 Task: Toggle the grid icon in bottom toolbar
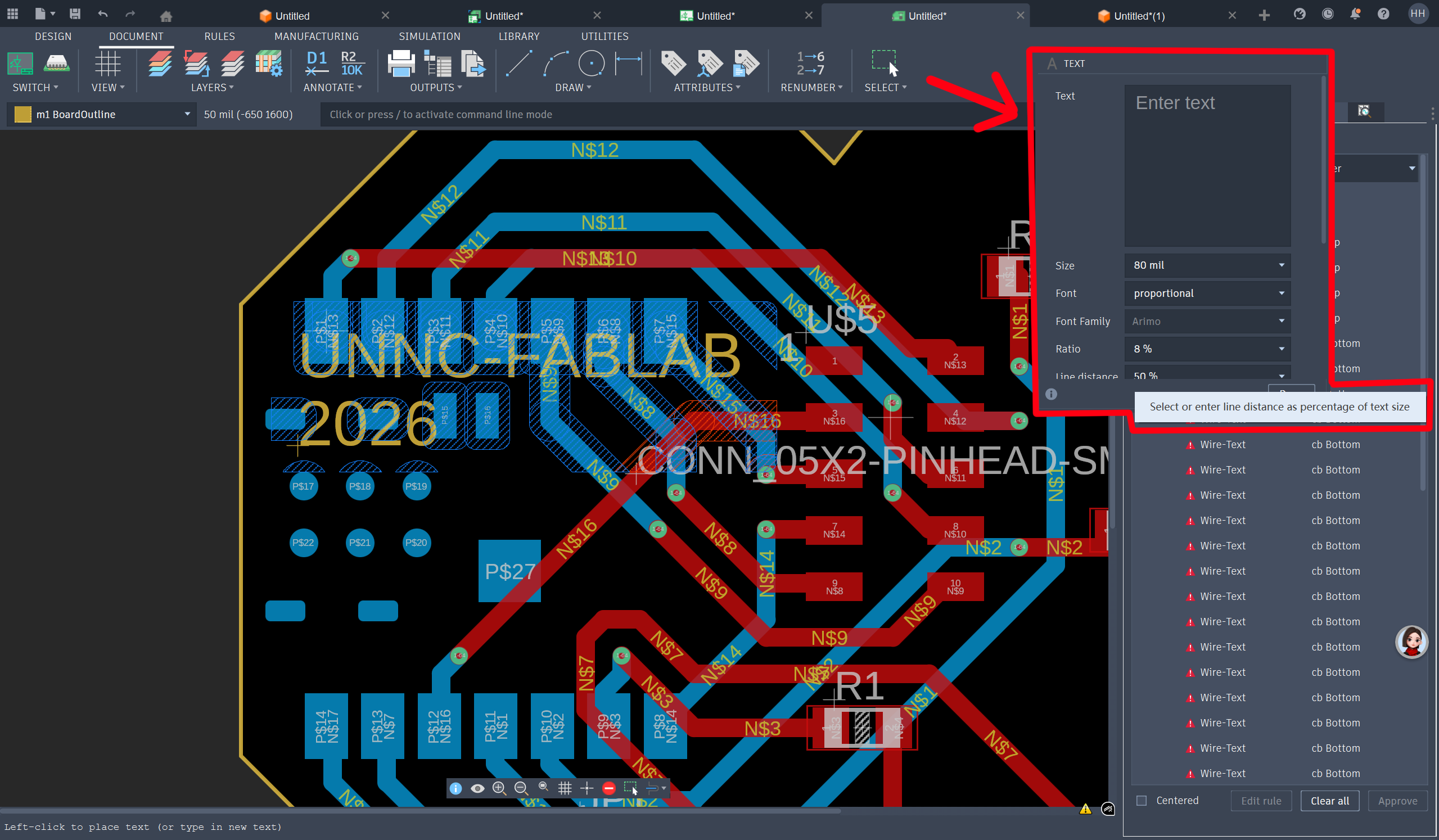[565, 789]
